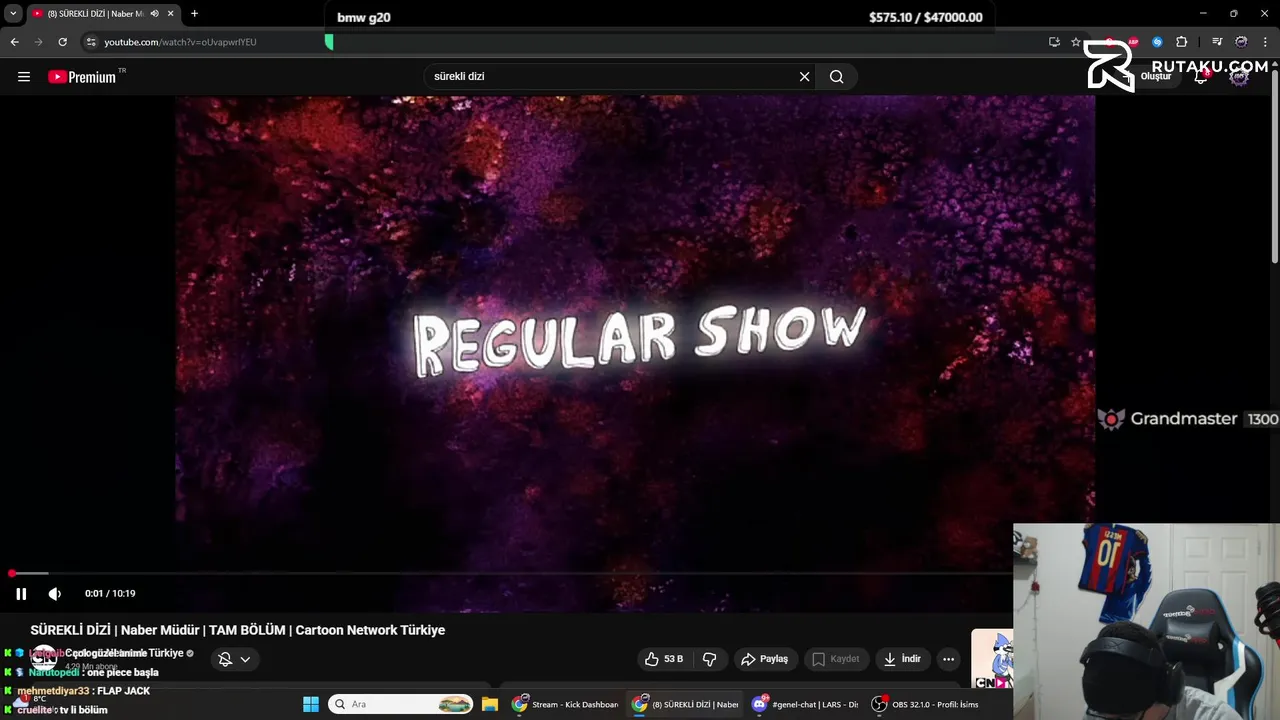Open the YouTube hamburger guide menu
The image size is (1280, 720).
(24, 77)
